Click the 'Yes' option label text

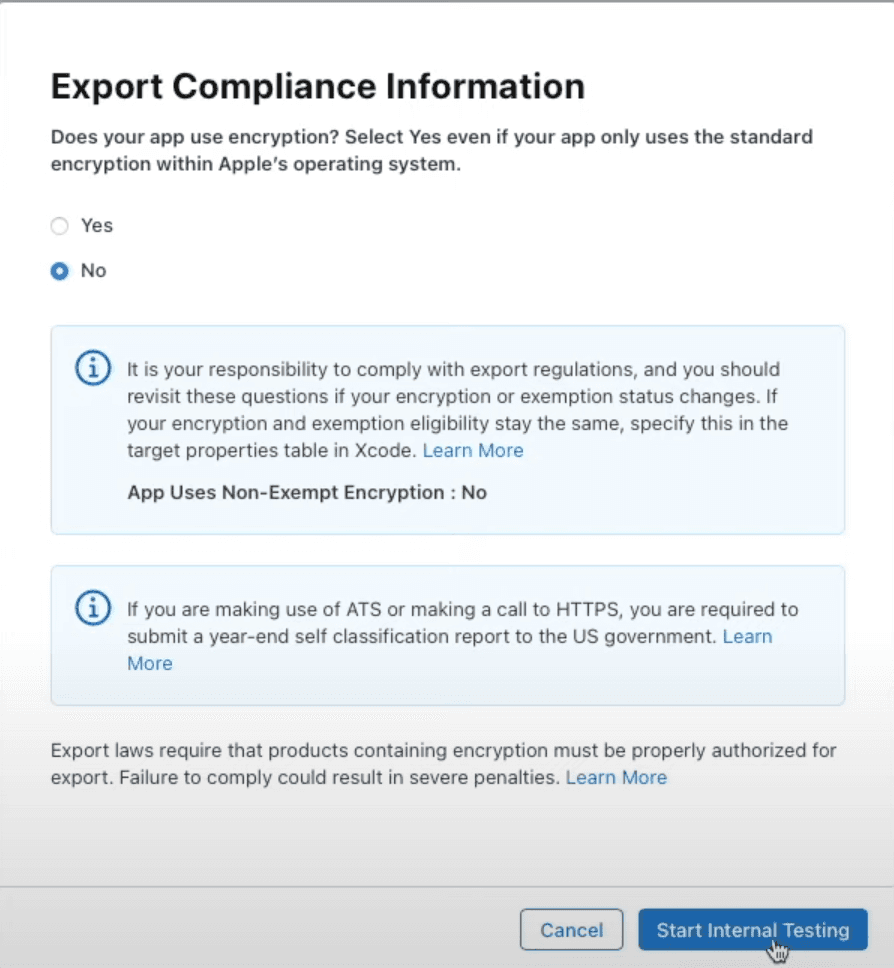[x=97, y=226]
